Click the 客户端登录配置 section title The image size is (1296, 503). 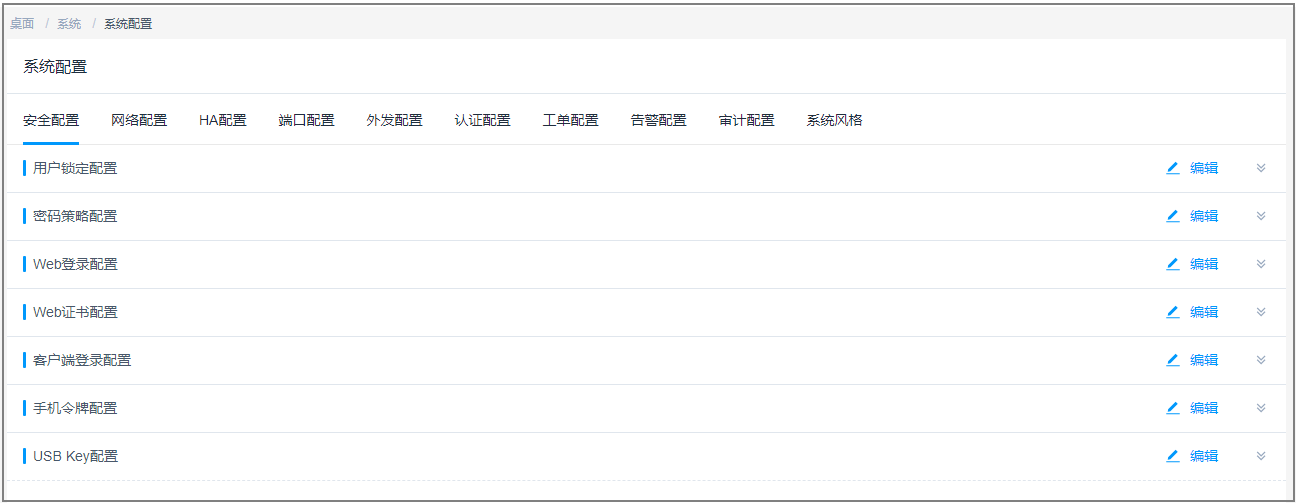[x=82, y=360]
